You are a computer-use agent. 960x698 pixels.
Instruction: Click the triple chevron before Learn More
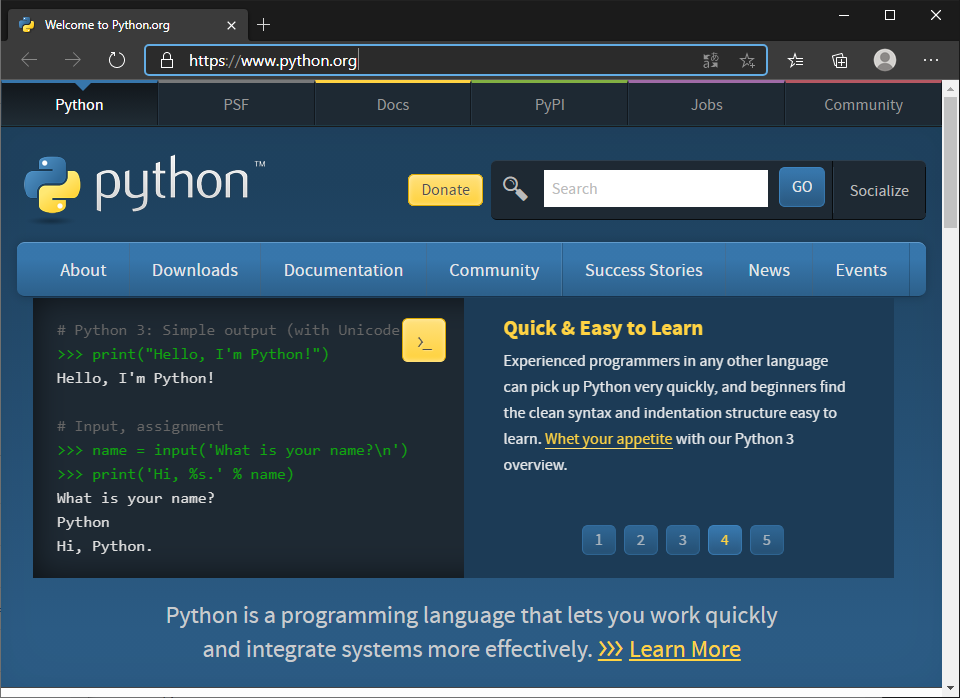pyautogui.click(x=610, y=649)
